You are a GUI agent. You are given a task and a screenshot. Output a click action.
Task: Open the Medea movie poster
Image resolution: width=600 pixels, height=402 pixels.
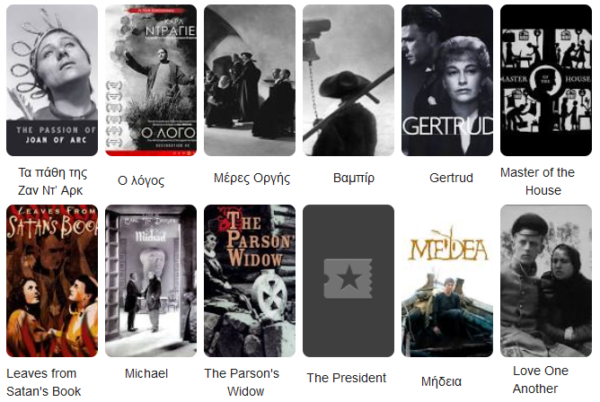pos(447,281)
